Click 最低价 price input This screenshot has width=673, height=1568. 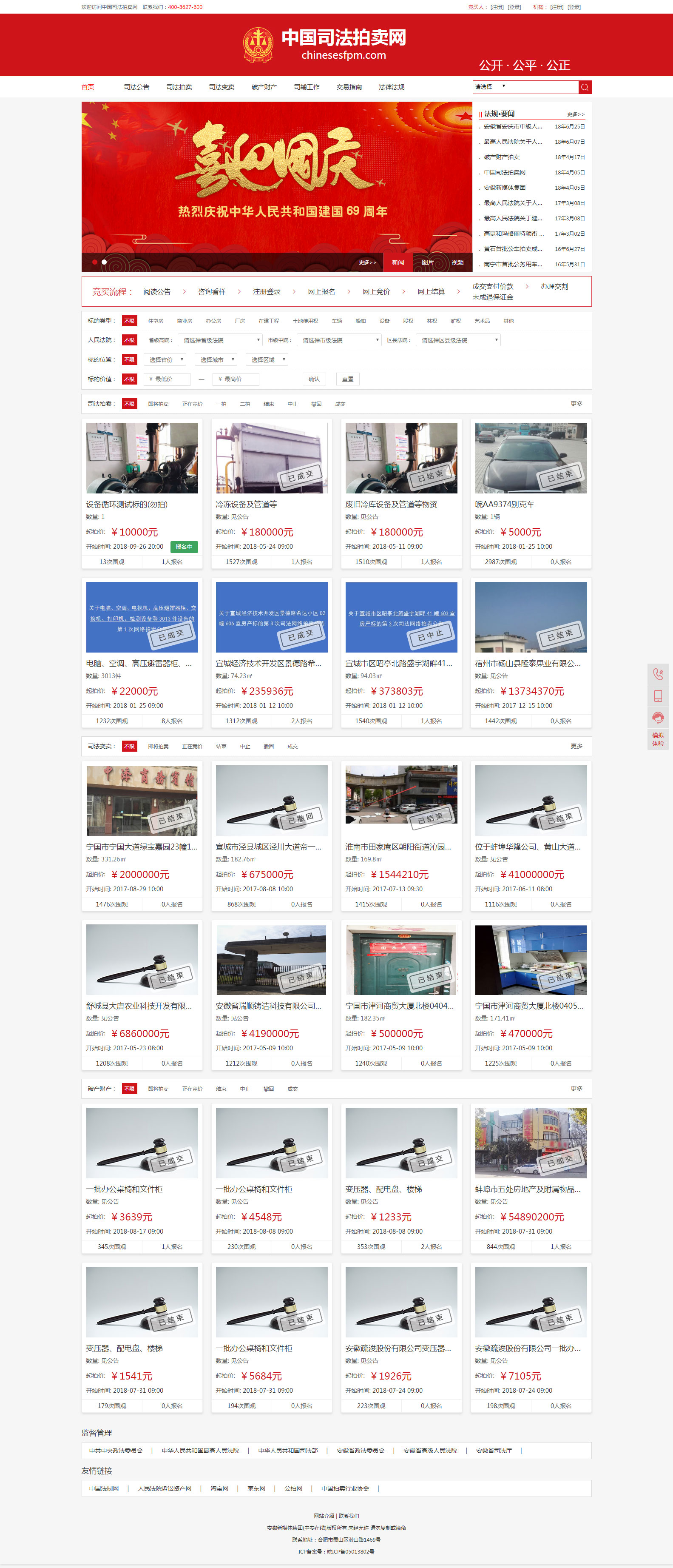pyautogui.click(x=167, y=379)
